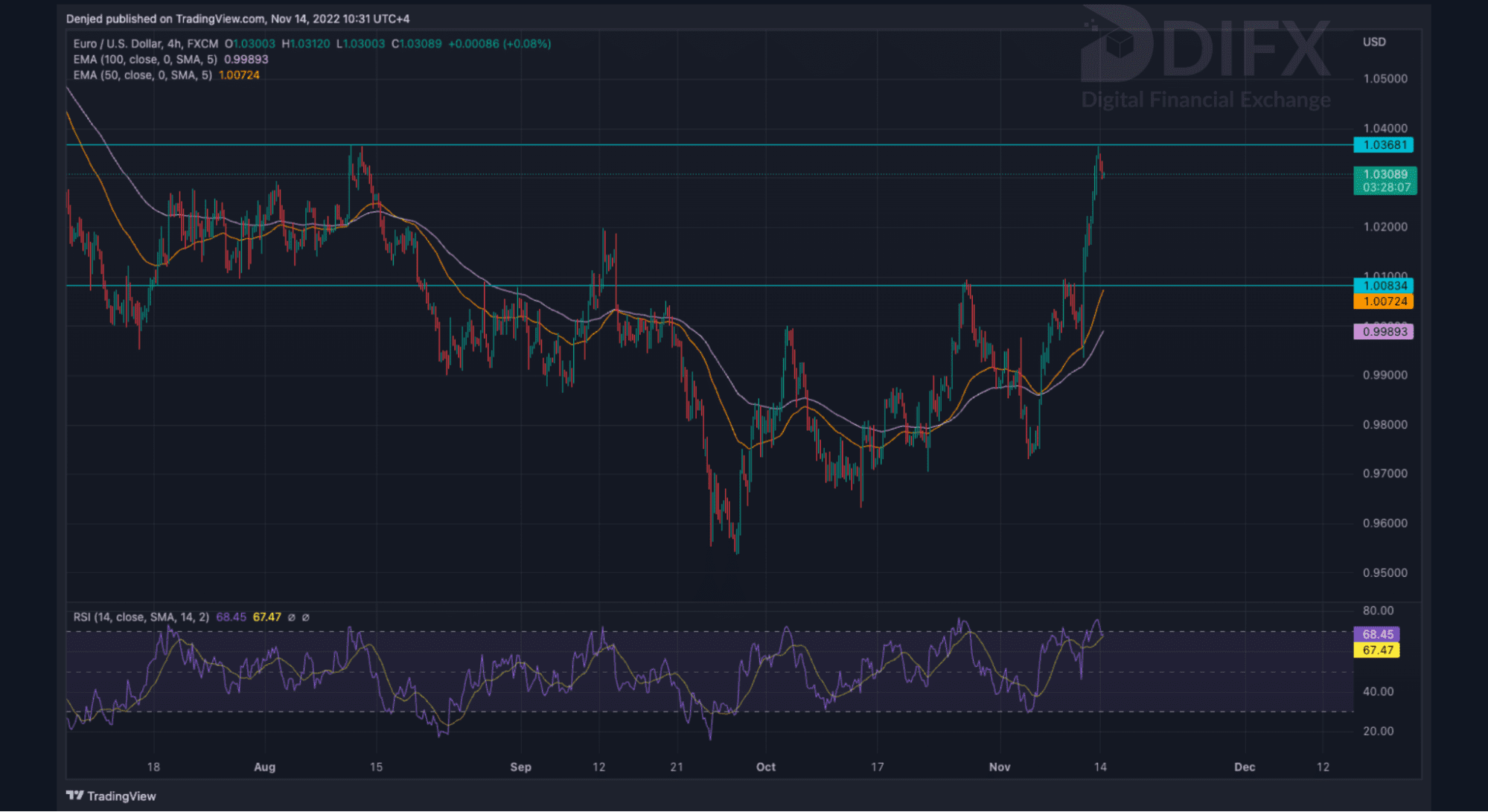Click the orange 1.00724 EMA price tag
1488x812 pixels.
point(1384,301)
